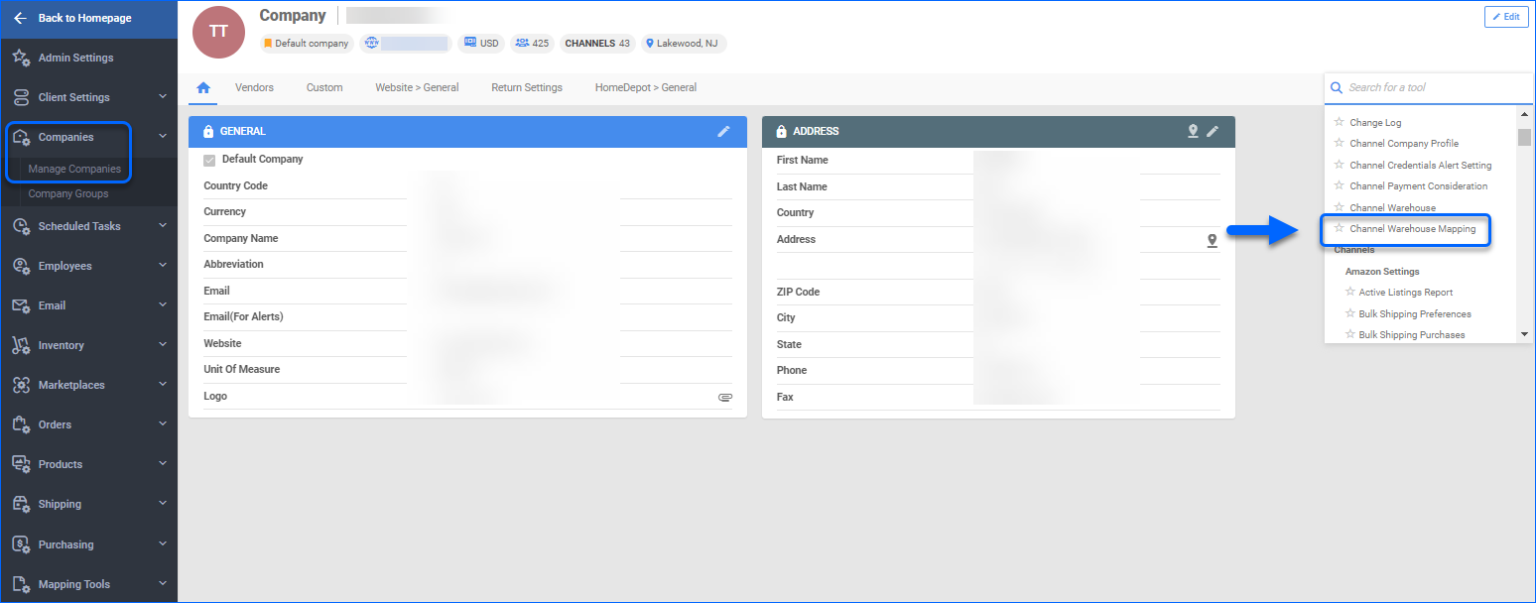Open the Return Settings tab
1536x603 pixels.
click(x=527, y=87)
